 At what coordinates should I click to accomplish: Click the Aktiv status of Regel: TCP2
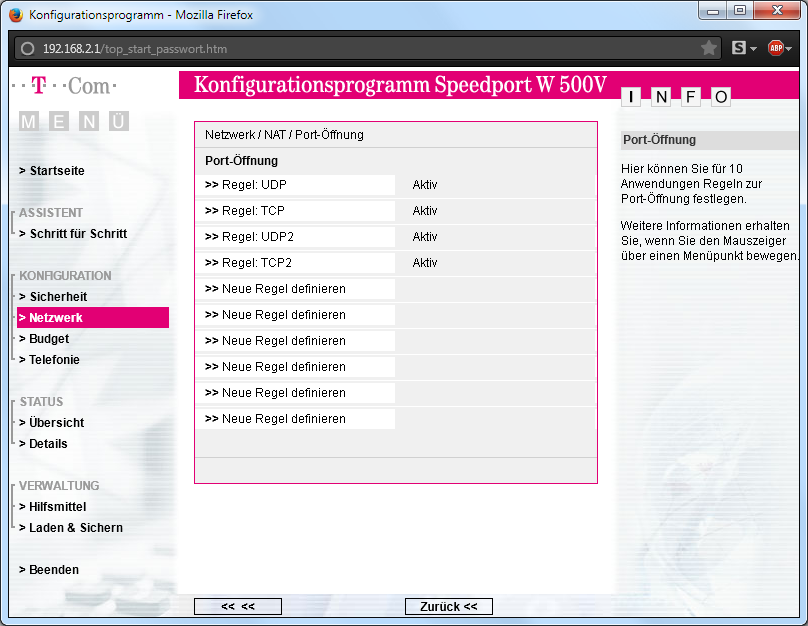pyautogui.click(x=425, y=263)
